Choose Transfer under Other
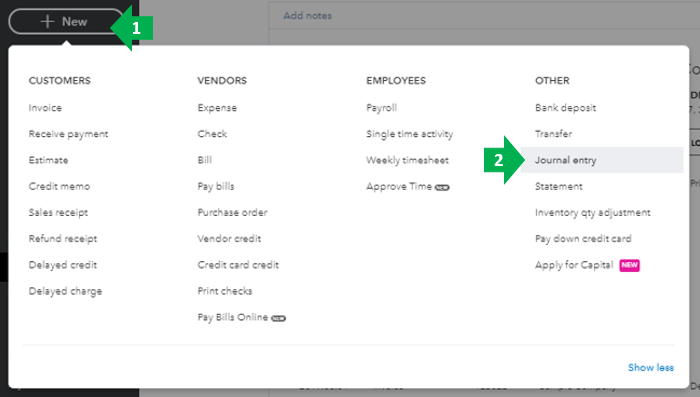This screenshot has height=397, width=700. tap(553, 134)
